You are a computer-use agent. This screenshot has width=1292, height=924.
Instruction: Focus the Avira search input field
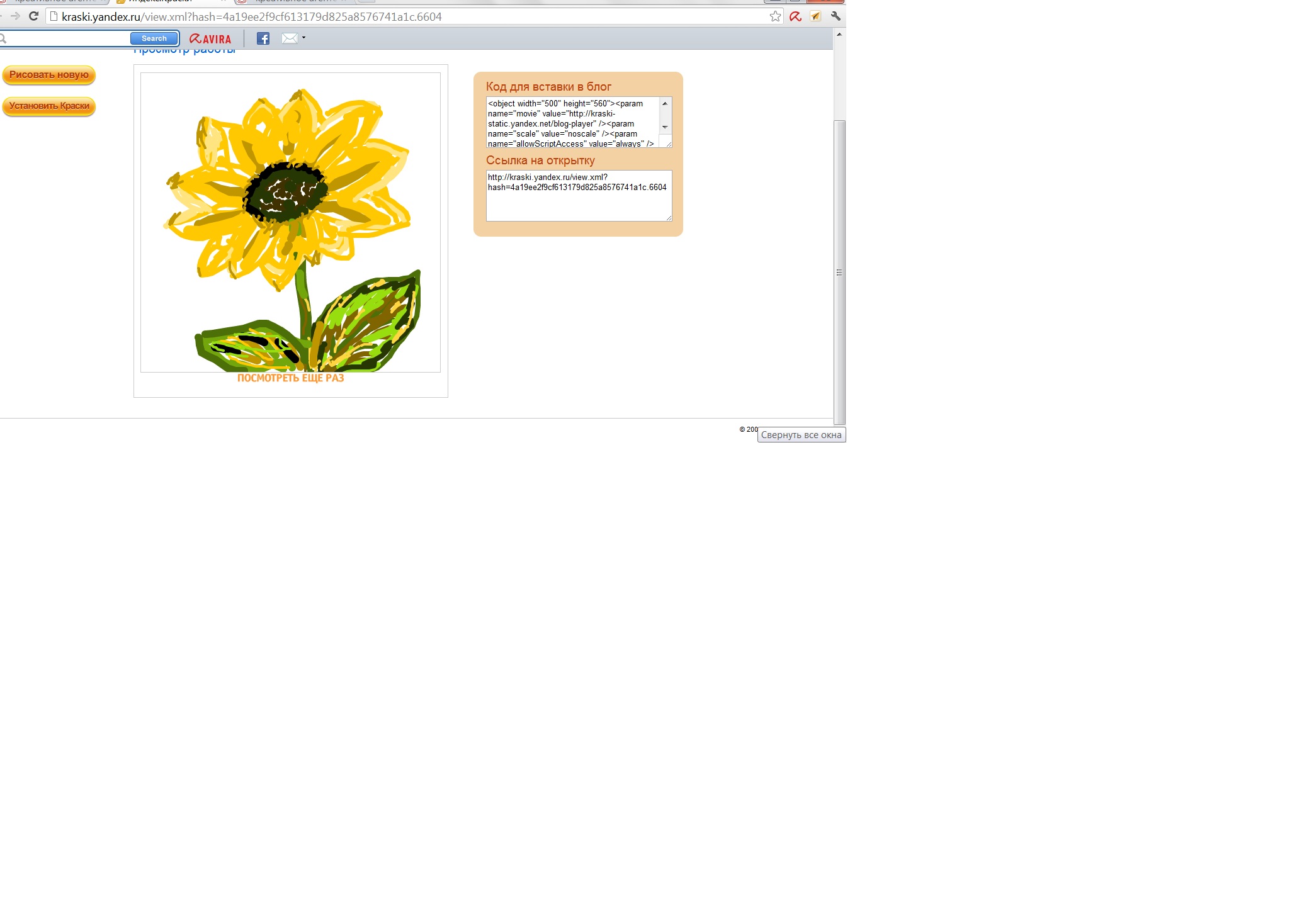point(65,38)
